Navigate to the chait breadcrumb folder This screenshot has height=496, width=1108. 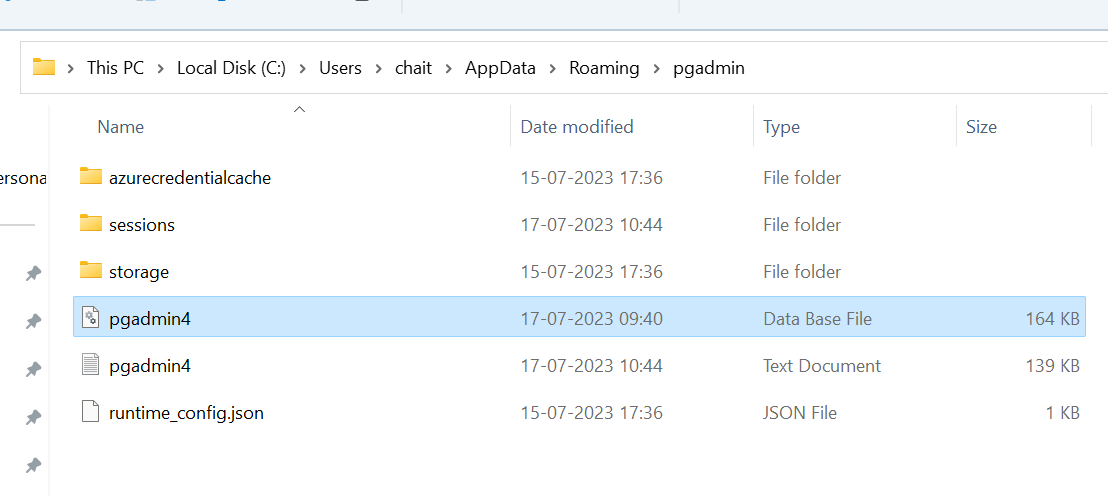click(413, 68)
